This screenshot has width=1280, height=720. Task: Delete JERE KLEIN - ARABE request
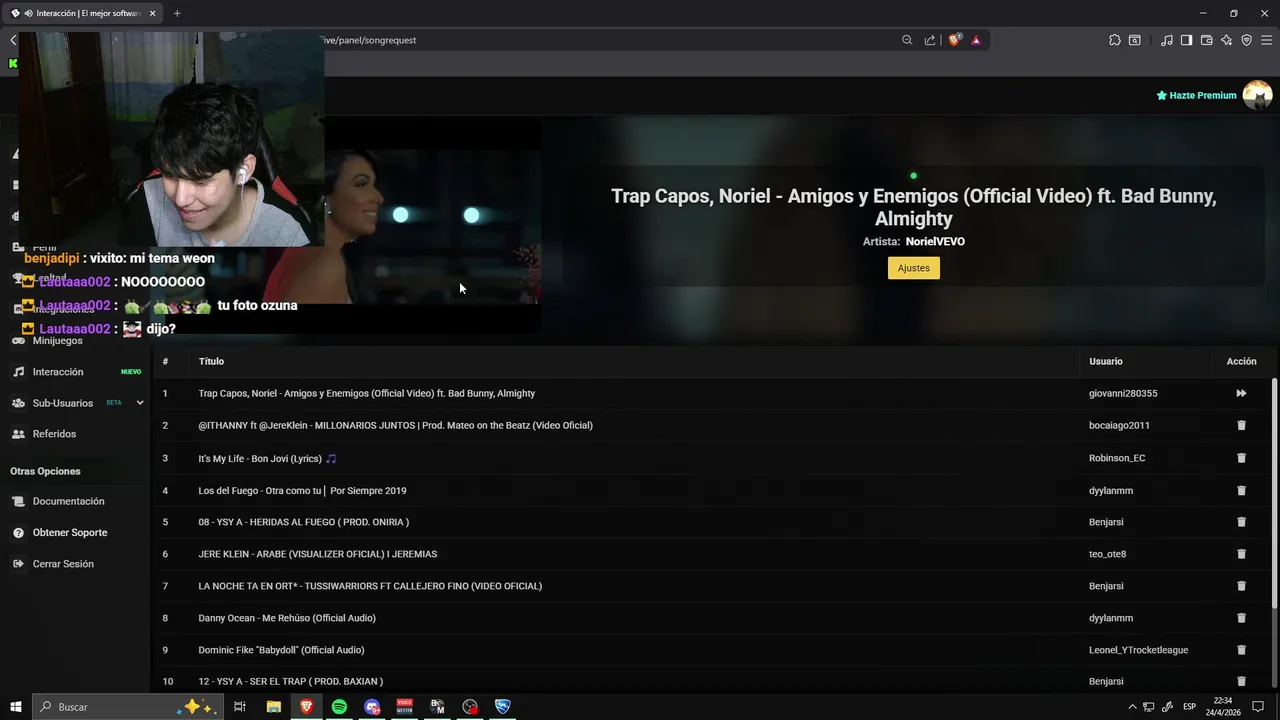[x=1241, y=554]
